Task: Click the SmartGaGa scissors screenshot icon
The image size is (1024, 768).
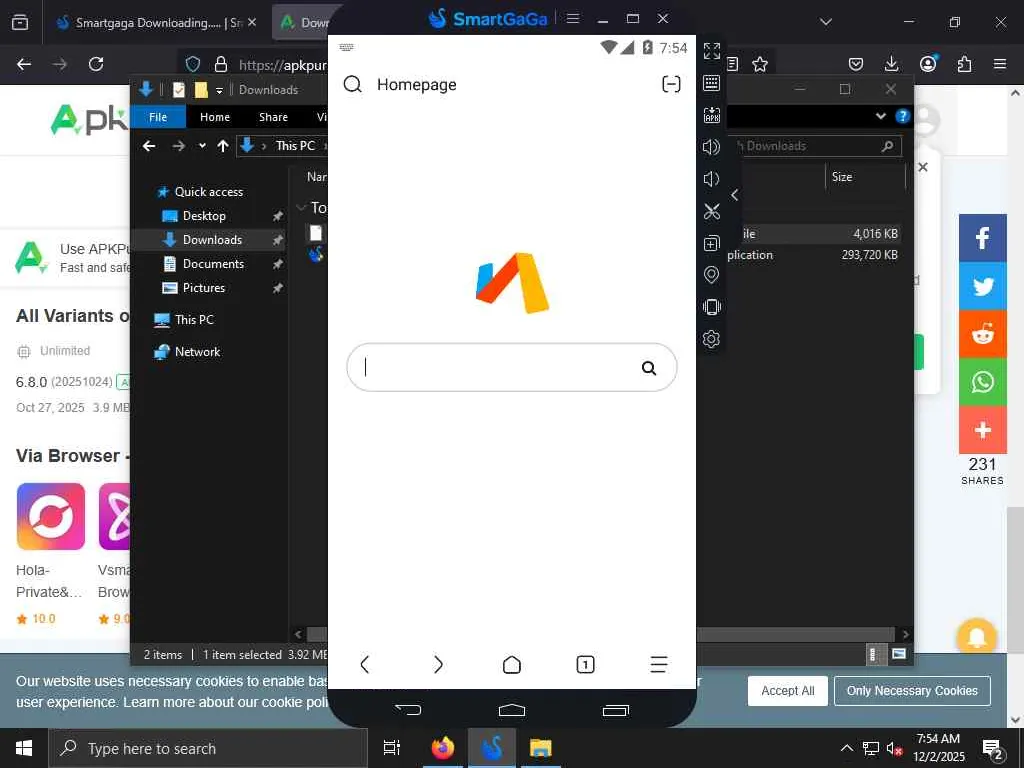Action: point(712,211)
